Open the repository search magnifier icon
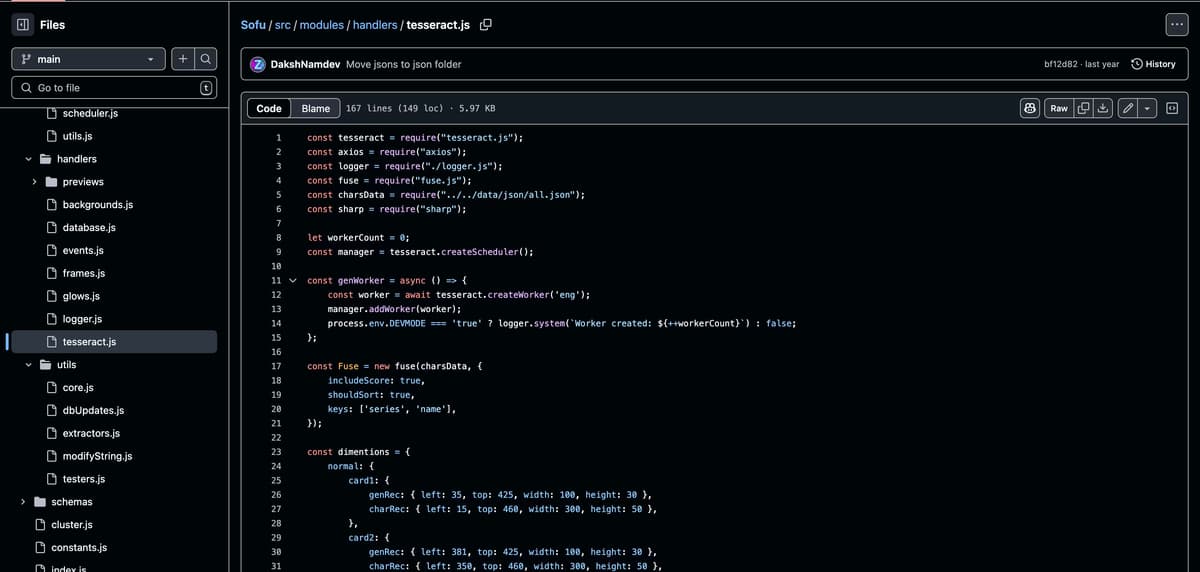 [x=205, y=59]
